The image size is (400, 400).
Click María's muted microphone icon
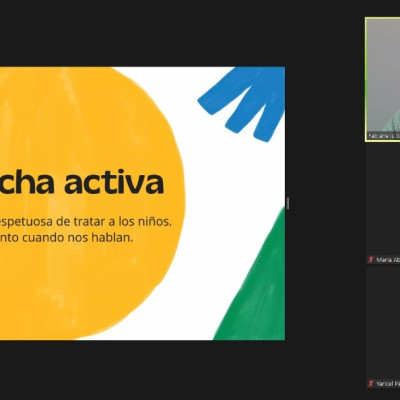point(371,259)
